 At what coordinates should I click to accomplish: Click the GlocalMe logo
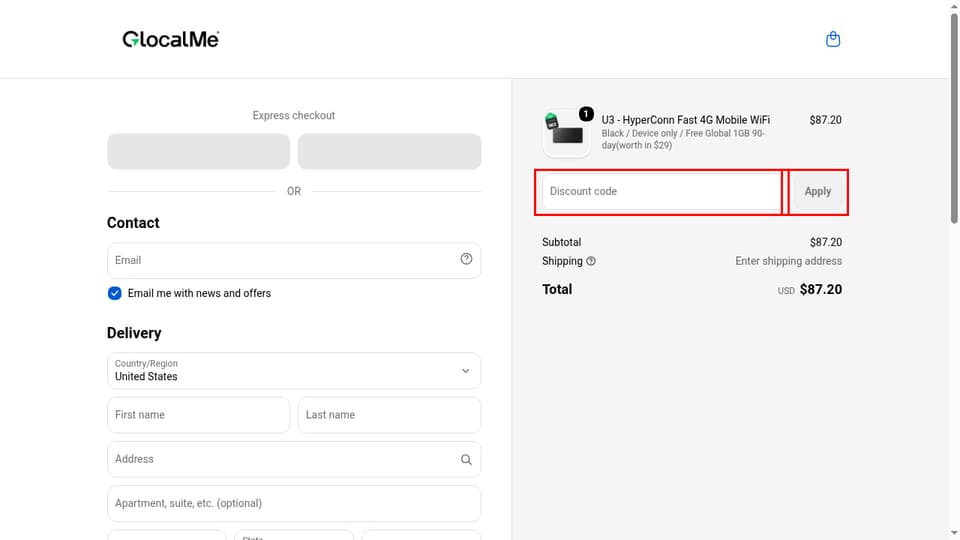pos(171,39)
